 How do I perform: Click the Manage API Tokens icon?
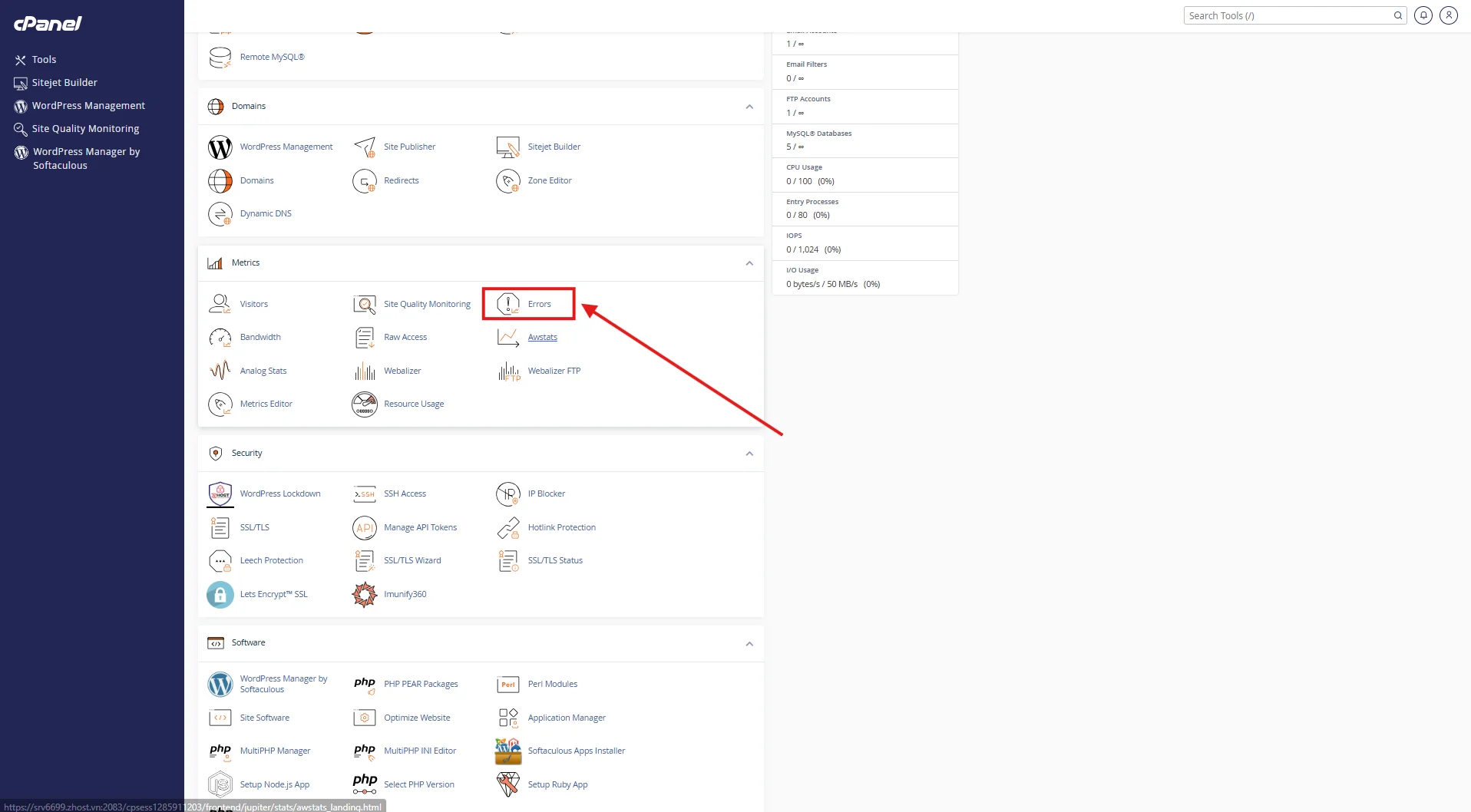[365, 527]
